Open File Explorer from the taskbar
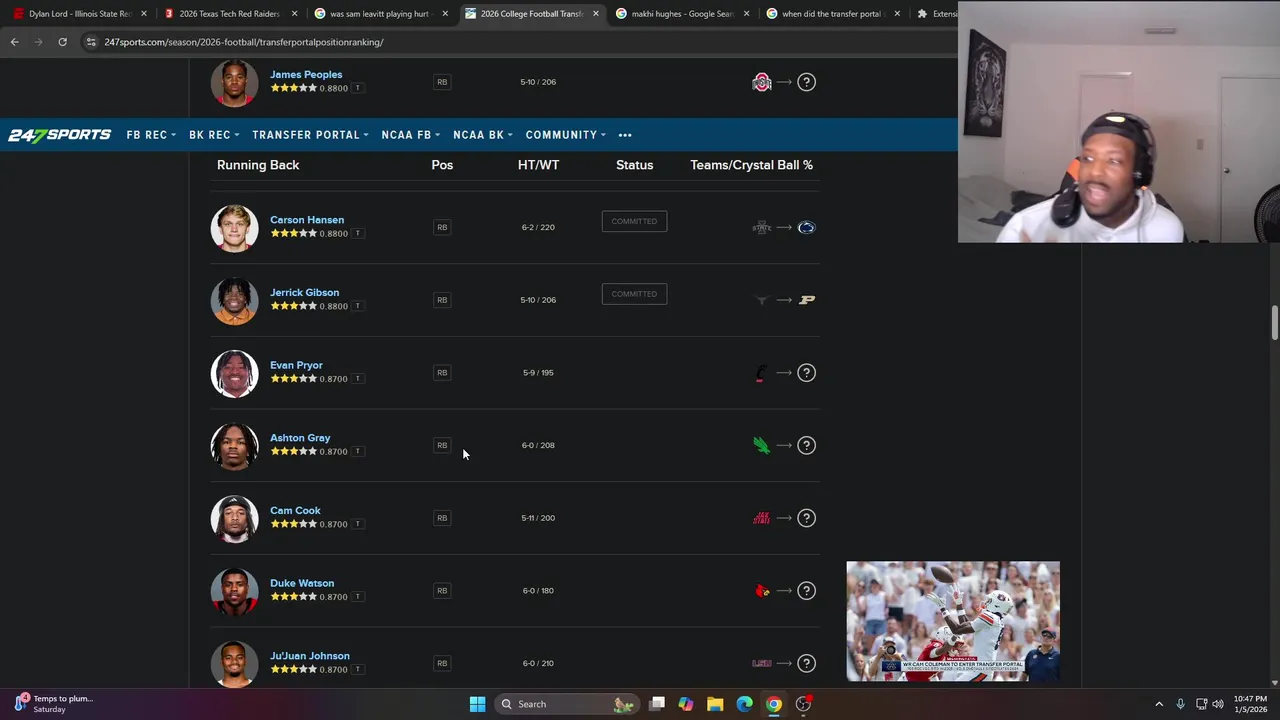The height and width of the screenshot is (720, 1280). (x=715, y=704)
